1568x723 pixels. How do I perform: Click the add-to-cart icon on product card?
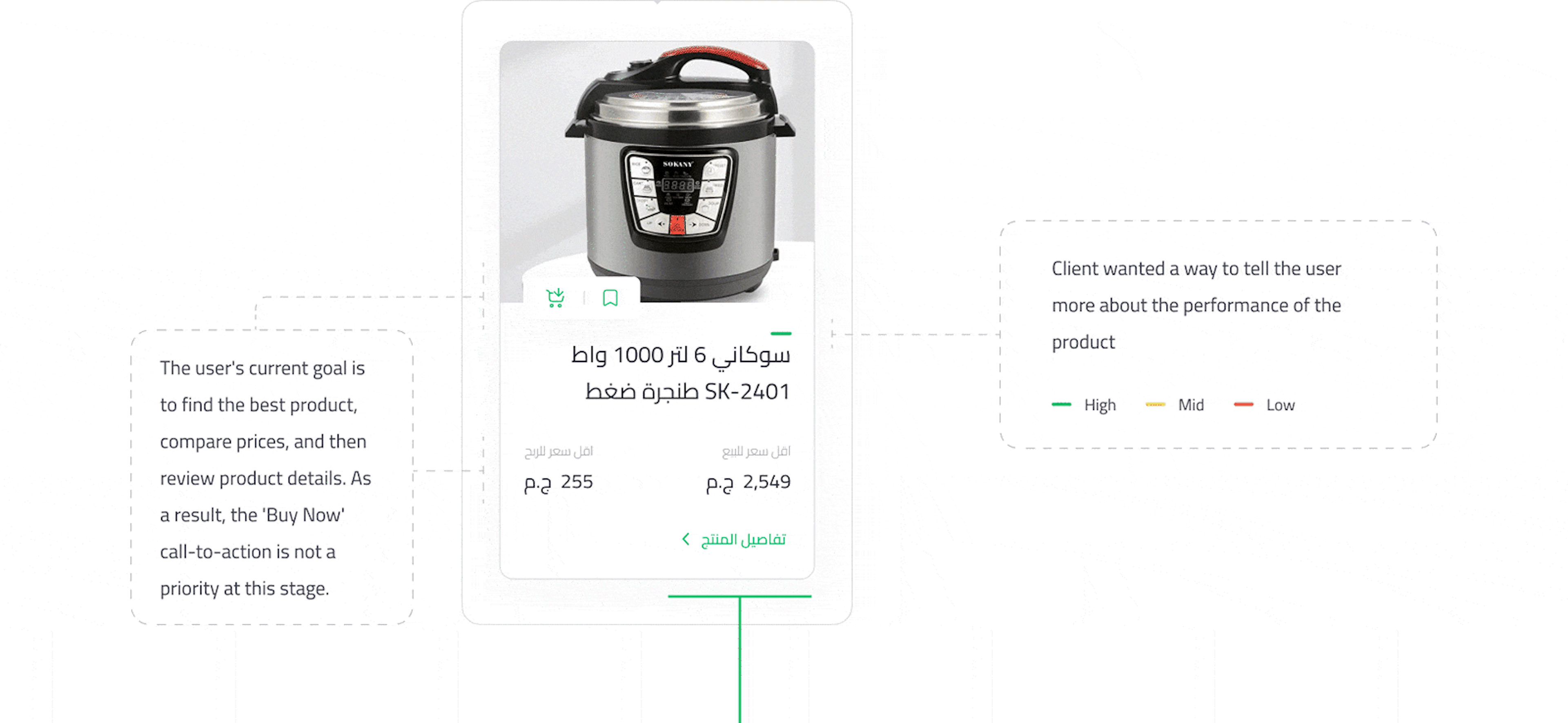point(555,298)
